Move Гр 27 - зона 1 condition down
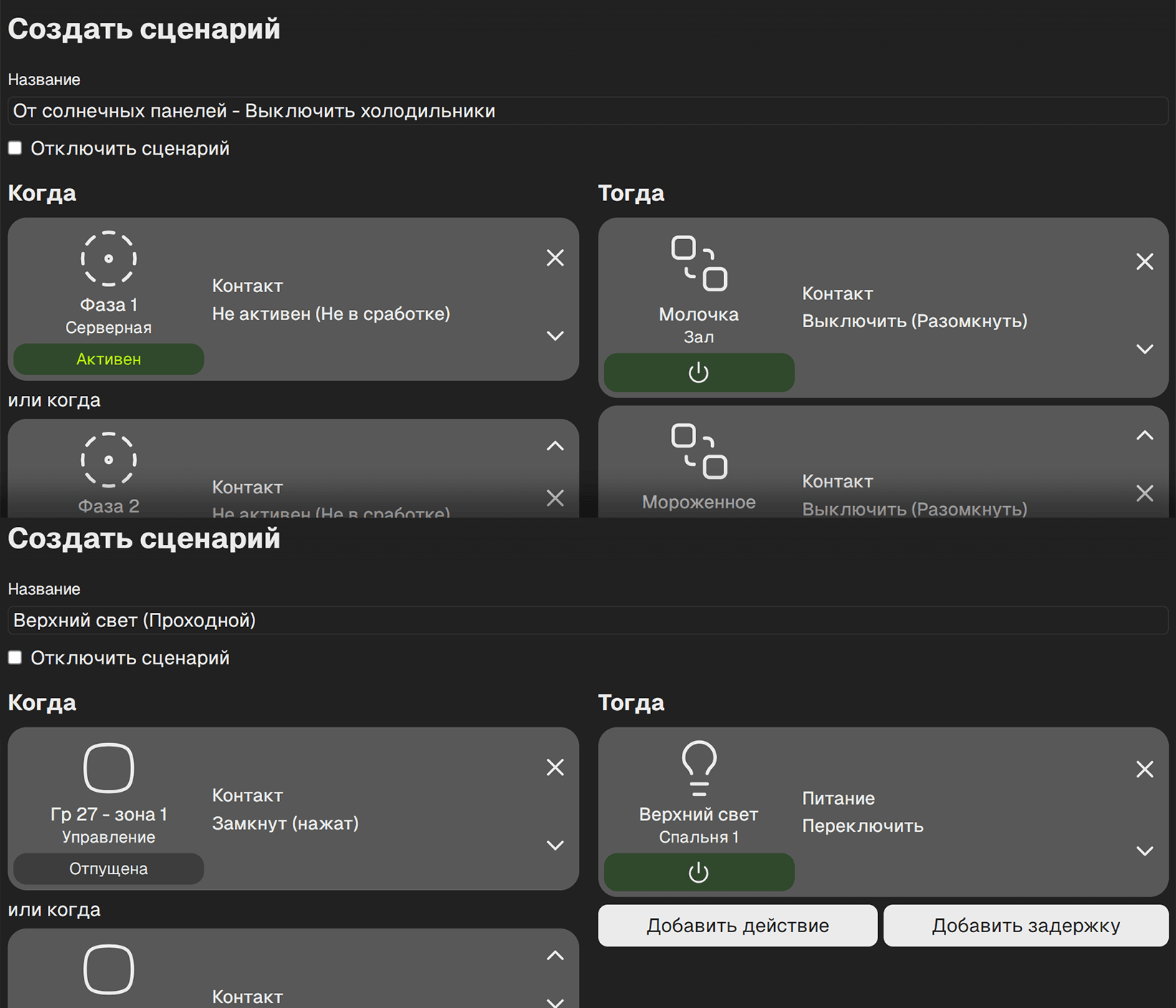Image resolution: width=1176 pixels, height=1008 pixels. (x=555, y=845)
